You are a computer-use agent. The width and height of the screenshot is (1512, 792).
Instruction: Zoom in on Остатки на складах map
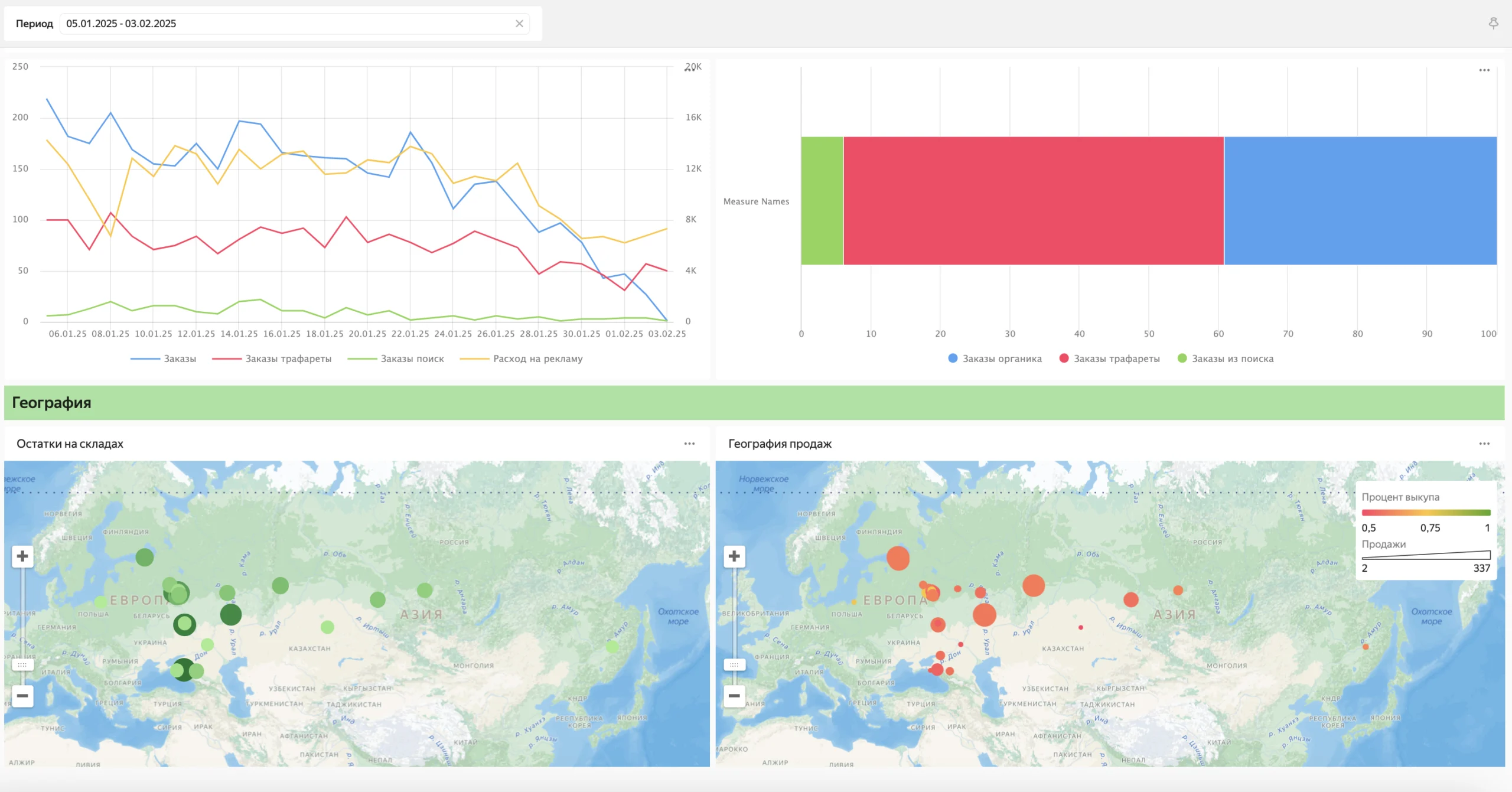pyautogui.click(x=22, y=556)
